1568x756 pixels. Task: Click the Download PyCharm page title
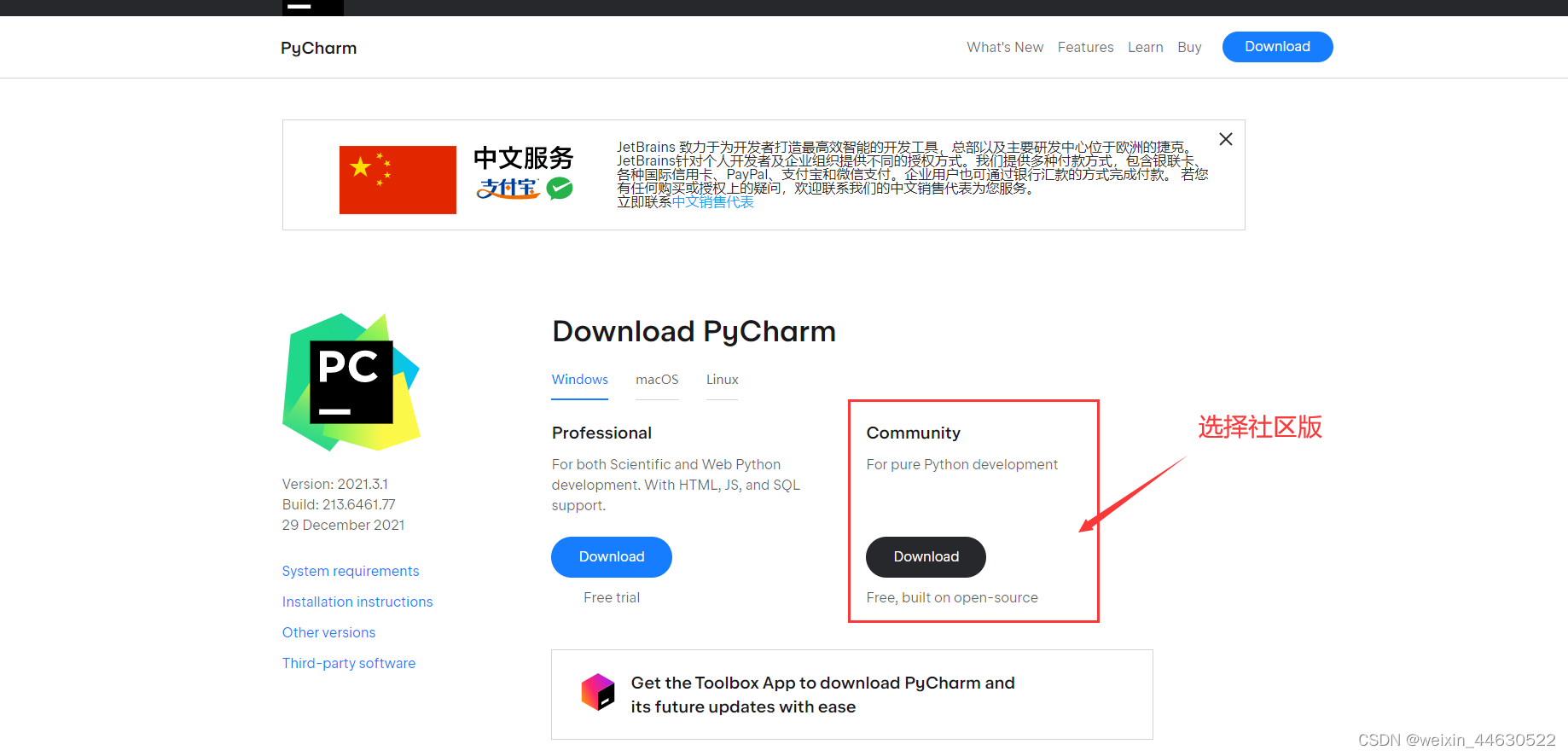(694, 331)
